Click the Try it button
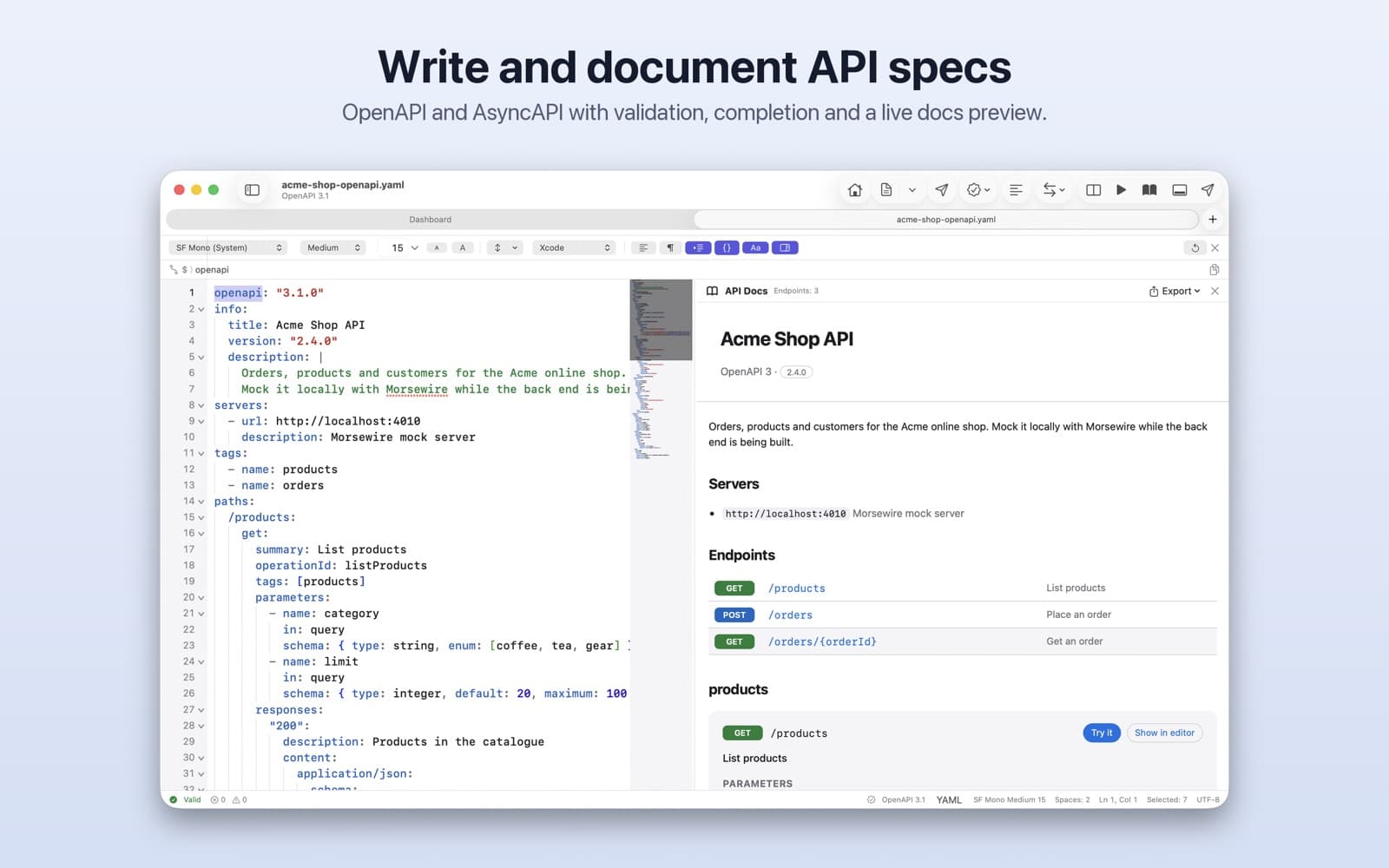The image size is (1389, 868). click(x=1102, y=733)
